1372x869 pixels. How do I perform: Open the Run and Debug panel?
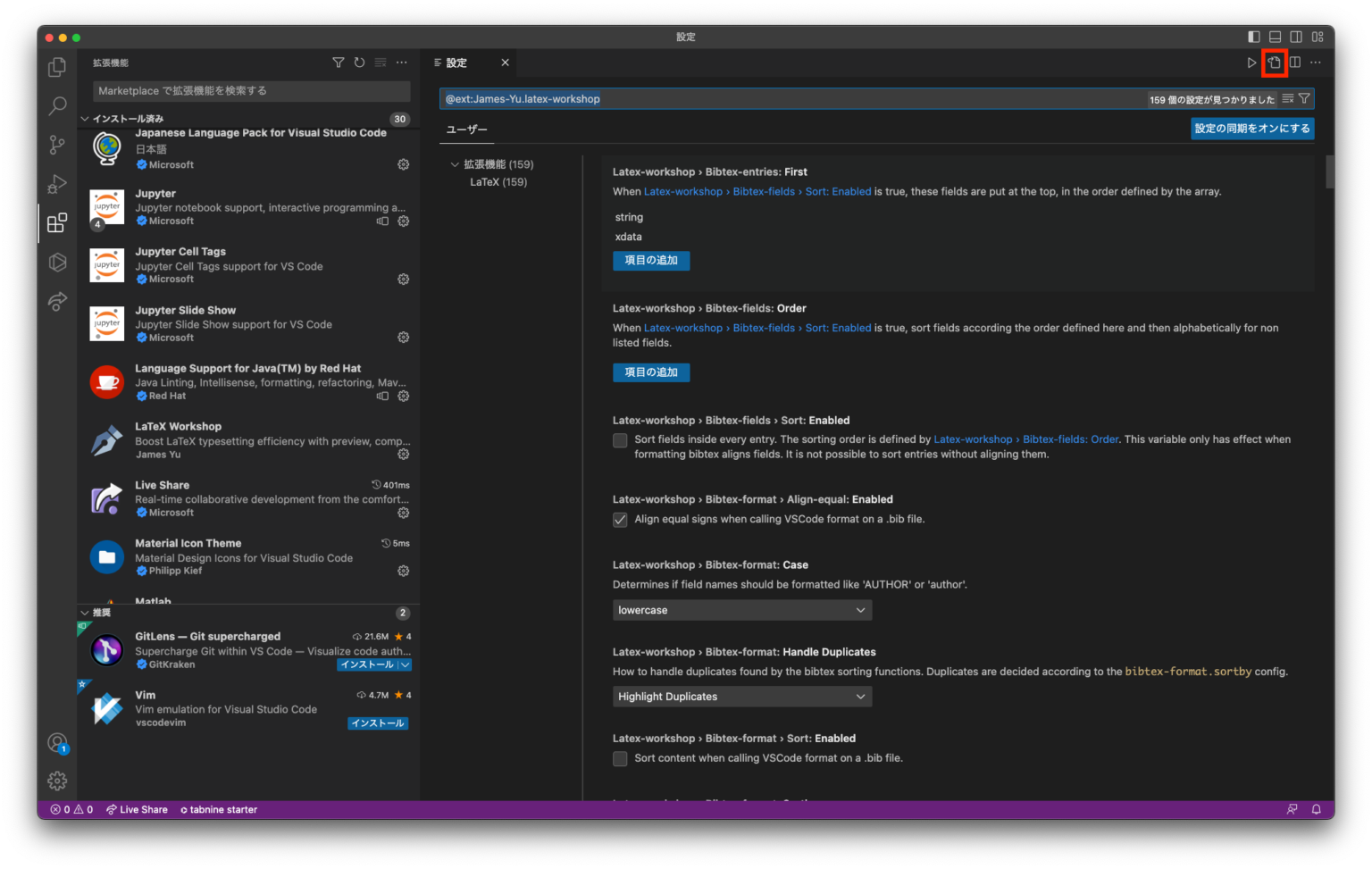tap(56, 184)
